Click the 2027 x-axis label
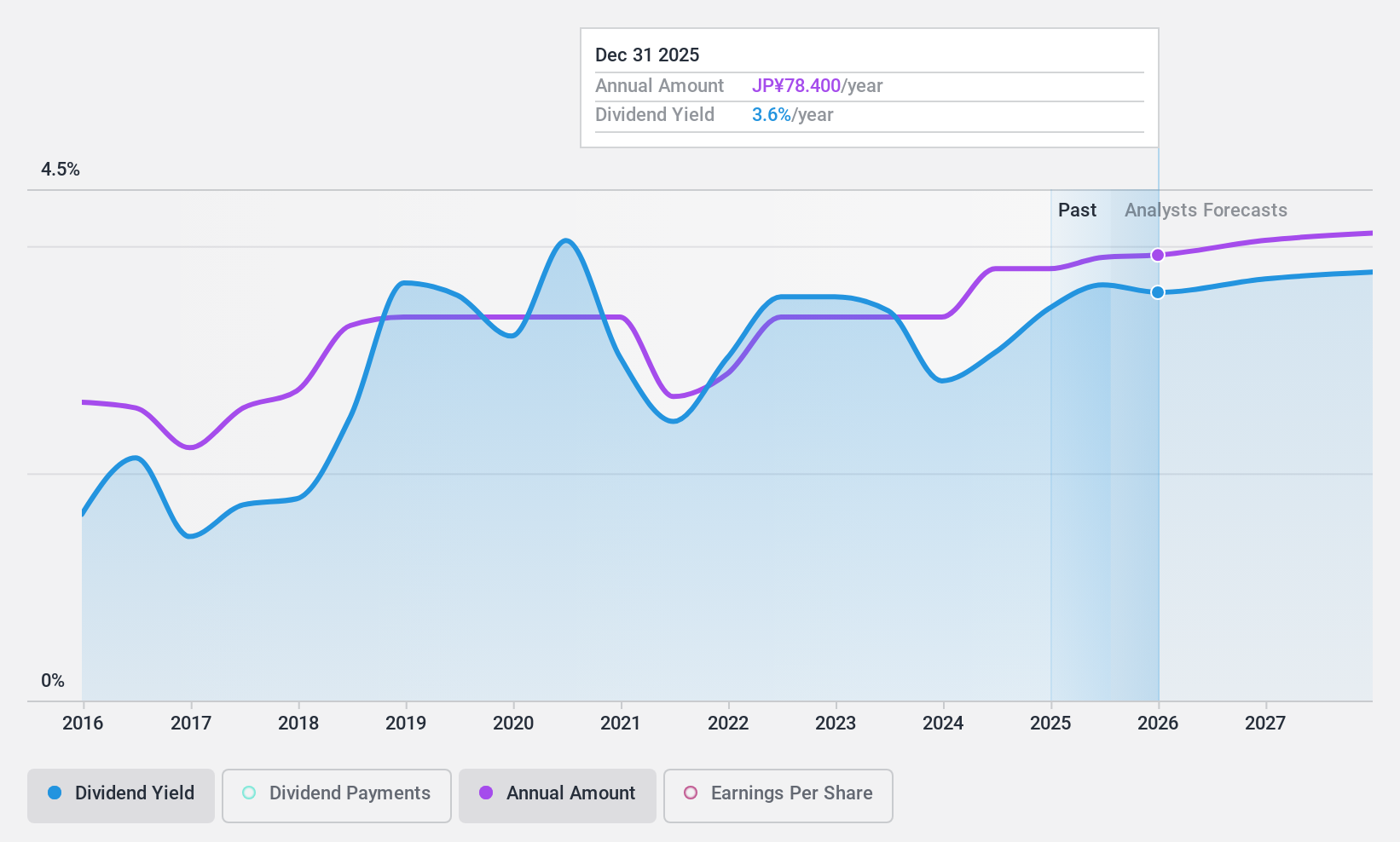Viewport: 1400px width, 842px height. (1265, 724)
